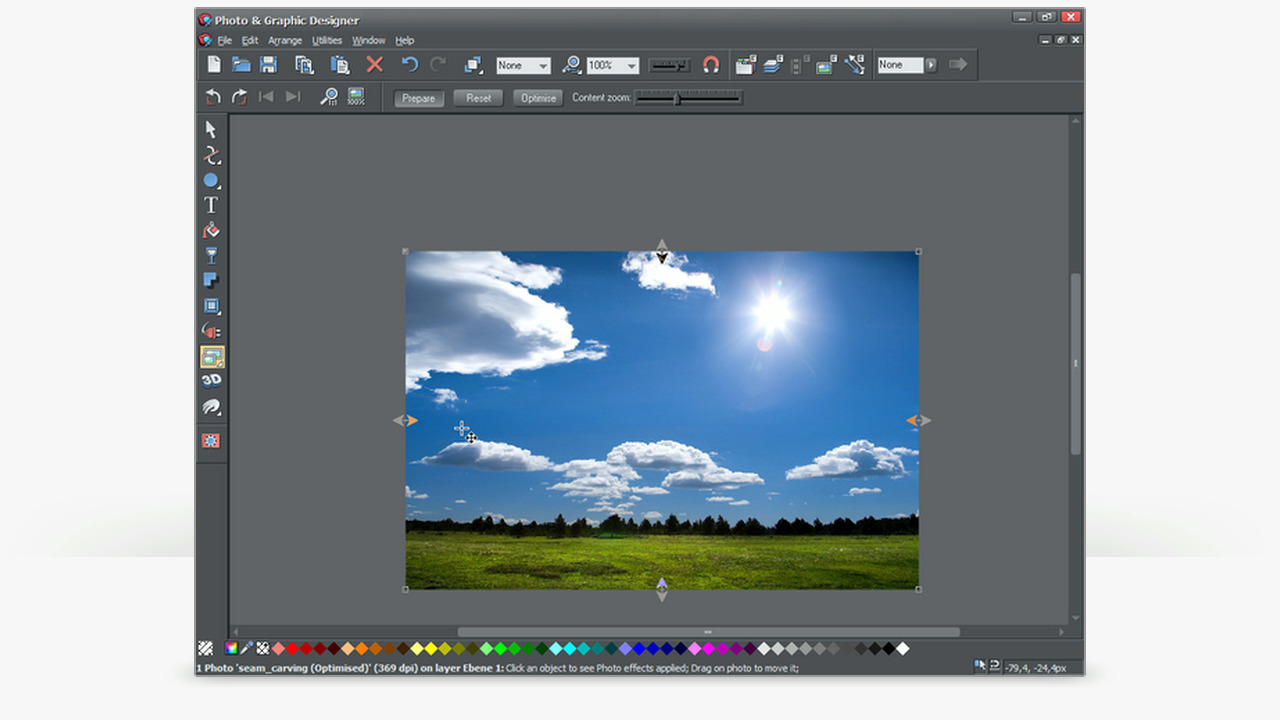Pick the yellow color swatch

431,649
